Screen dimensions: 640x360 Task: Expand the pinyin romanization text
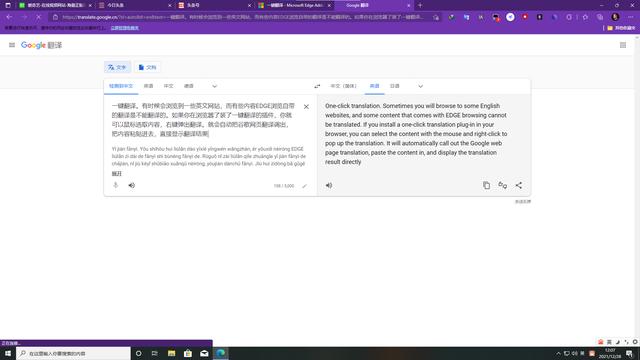[x=117, y=174]
